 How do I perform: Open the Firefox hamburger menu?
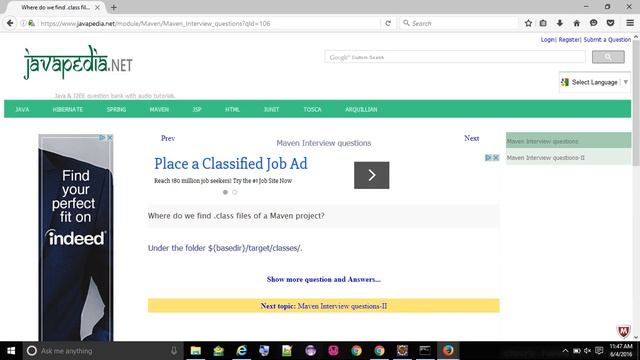(630, 23)
